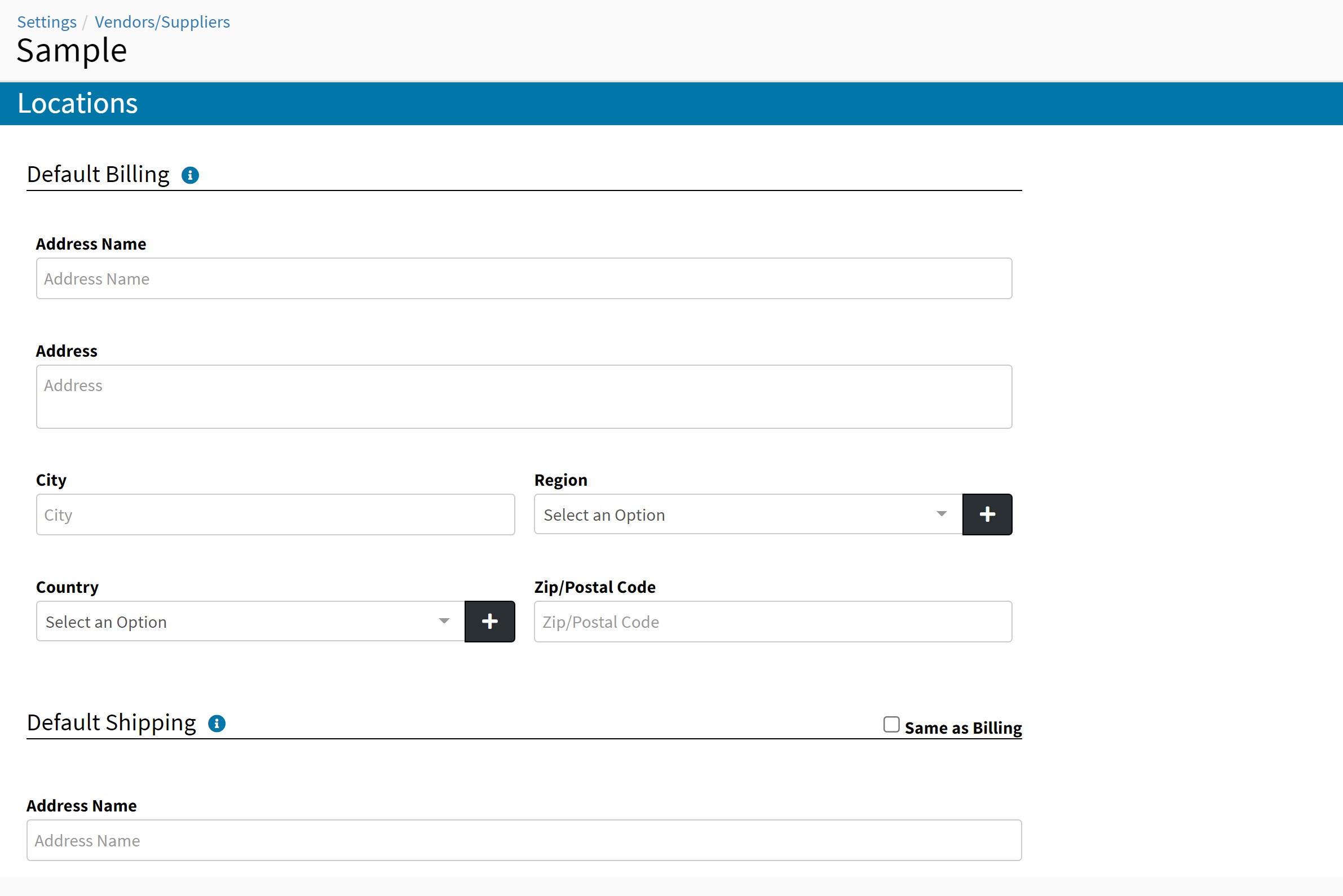
Task: Focus the shipping Address Name field
Action: (x=524, y=840)
